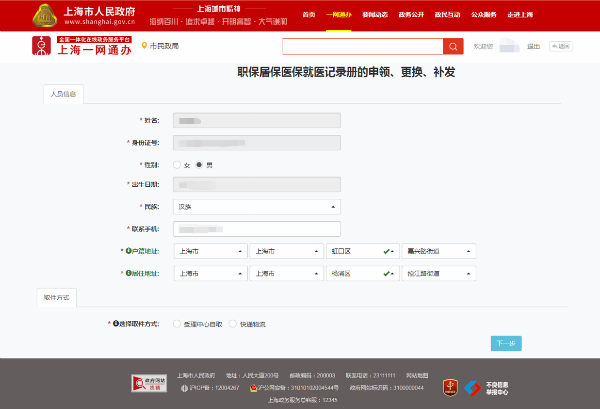Click the 姓名 name field
Screen dimensions: 600x409
click(x=257, y=120)
